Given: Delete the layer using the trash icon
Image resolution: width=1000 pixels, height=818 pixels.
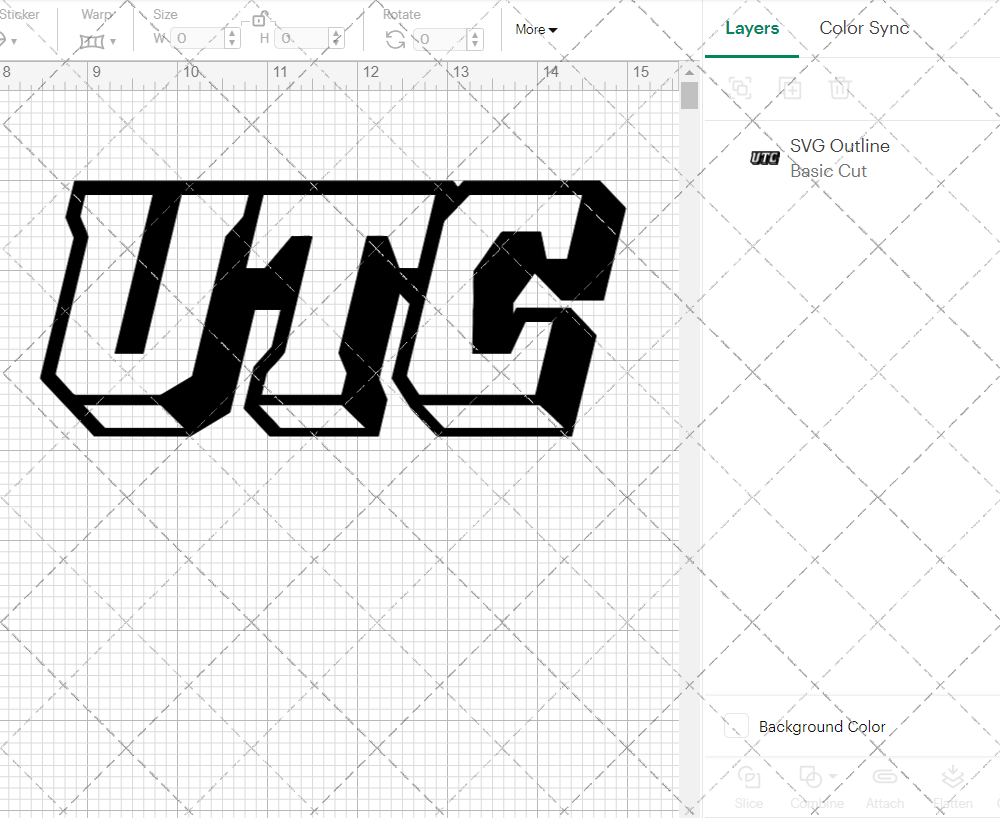Looking at the screenshot, I should coord(841,88).
